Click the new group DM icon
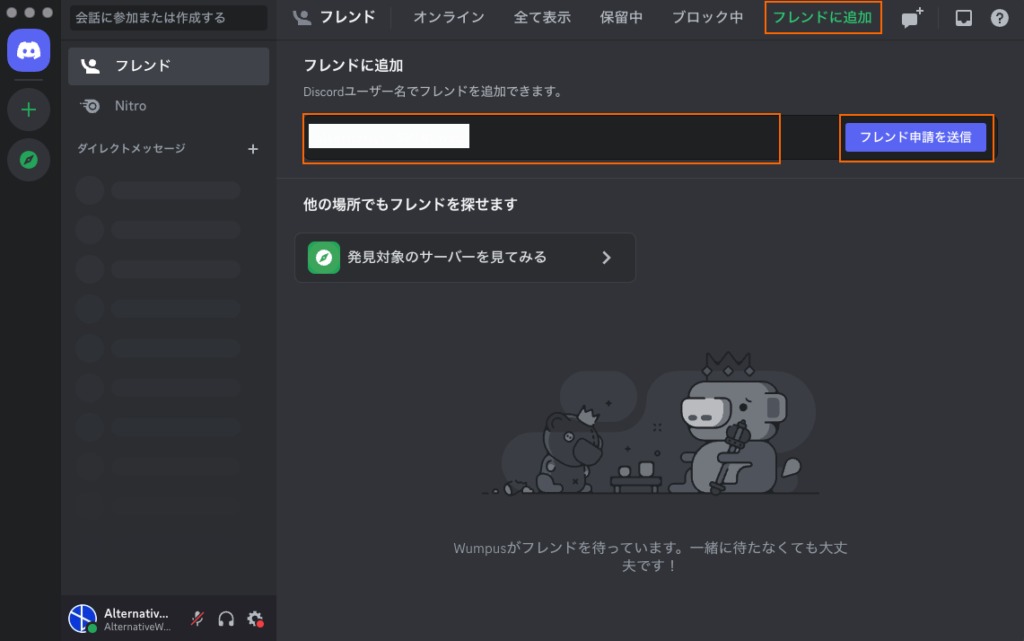 912,18
